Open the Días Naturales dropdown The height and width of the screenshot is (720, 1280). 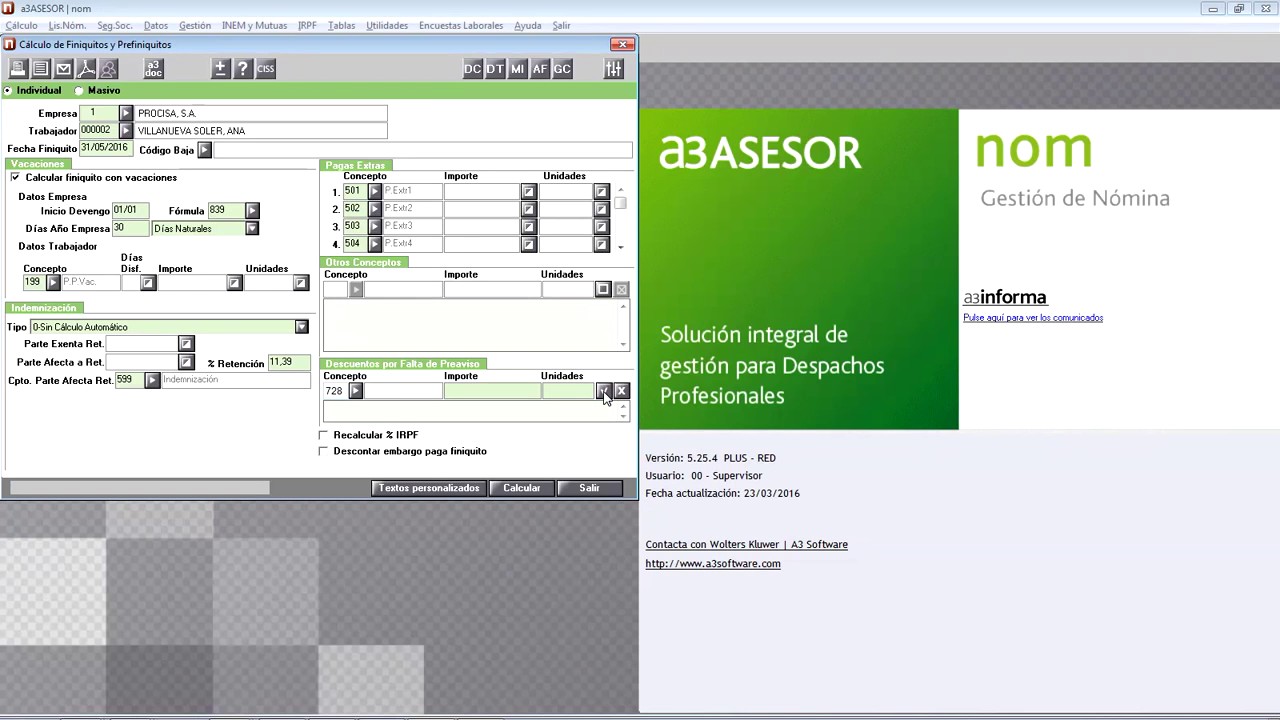coord(252,229)
